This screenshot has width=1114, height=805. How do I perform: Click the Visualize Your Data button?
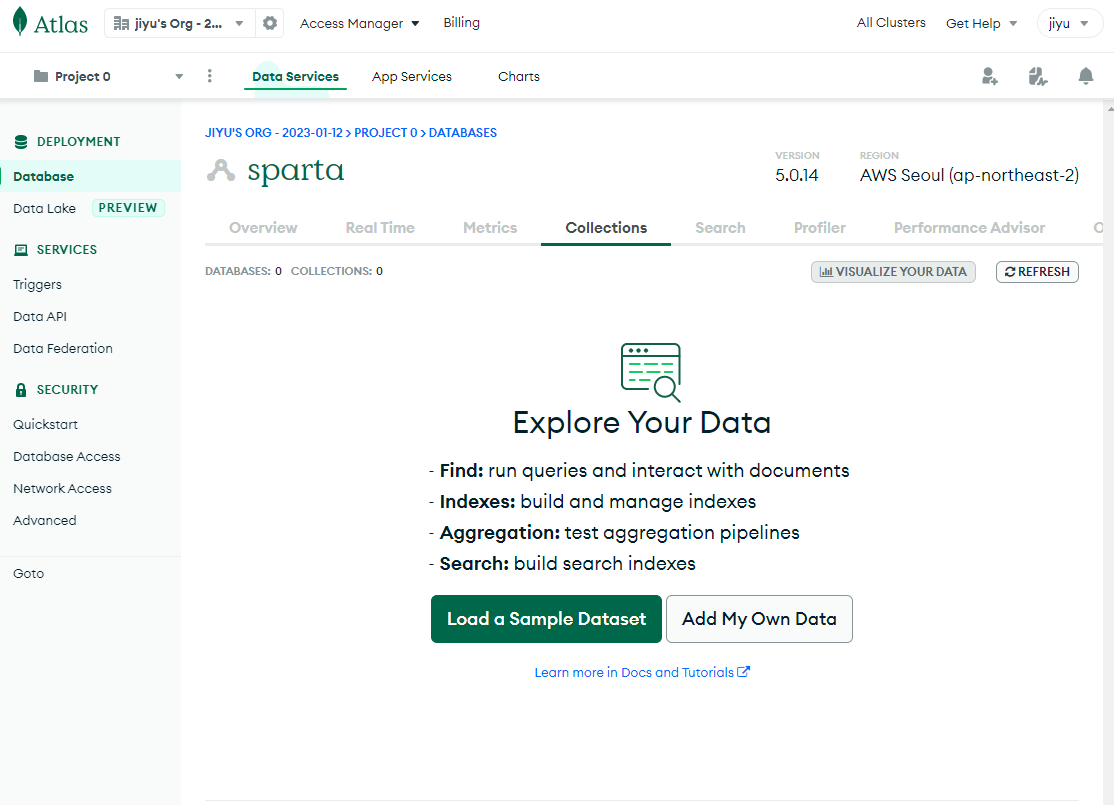[x=893, y=271]
